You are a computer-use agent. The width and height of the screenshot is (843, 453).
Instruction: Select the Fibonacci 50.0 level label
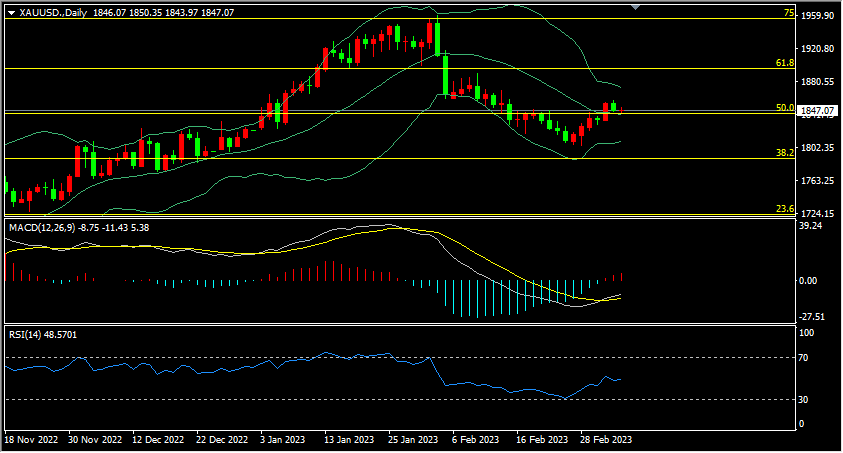(785, 107)
